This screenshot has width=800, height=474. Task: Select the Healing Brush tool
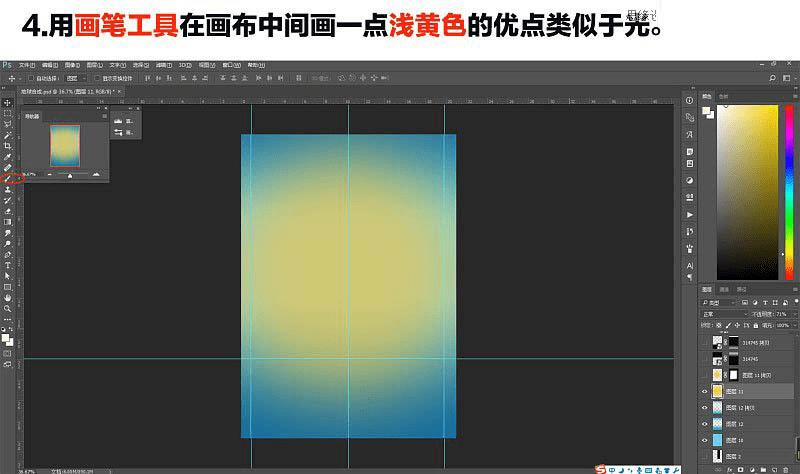point(8,168)
